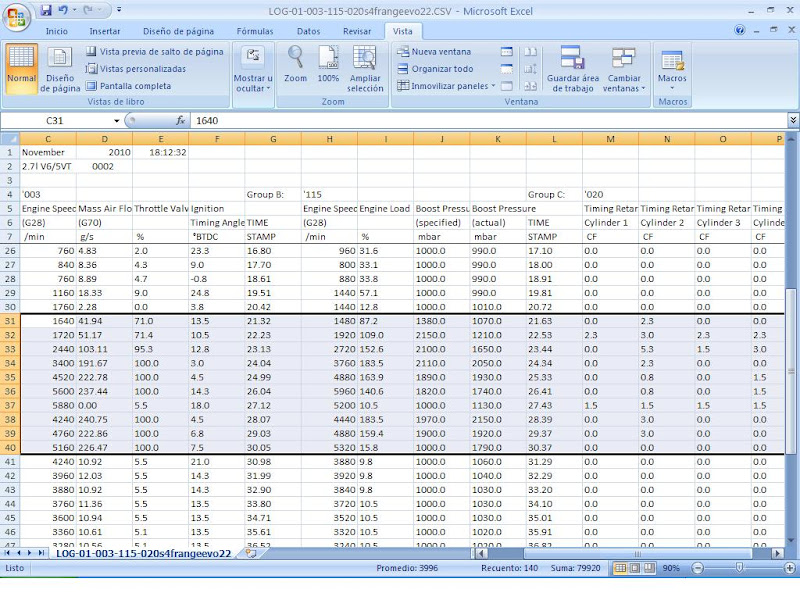Select sheet tab LOG-01-003-115-020s4frangeevo22
The height and width of the screenshot is (600, 800).
pos(143,554)
